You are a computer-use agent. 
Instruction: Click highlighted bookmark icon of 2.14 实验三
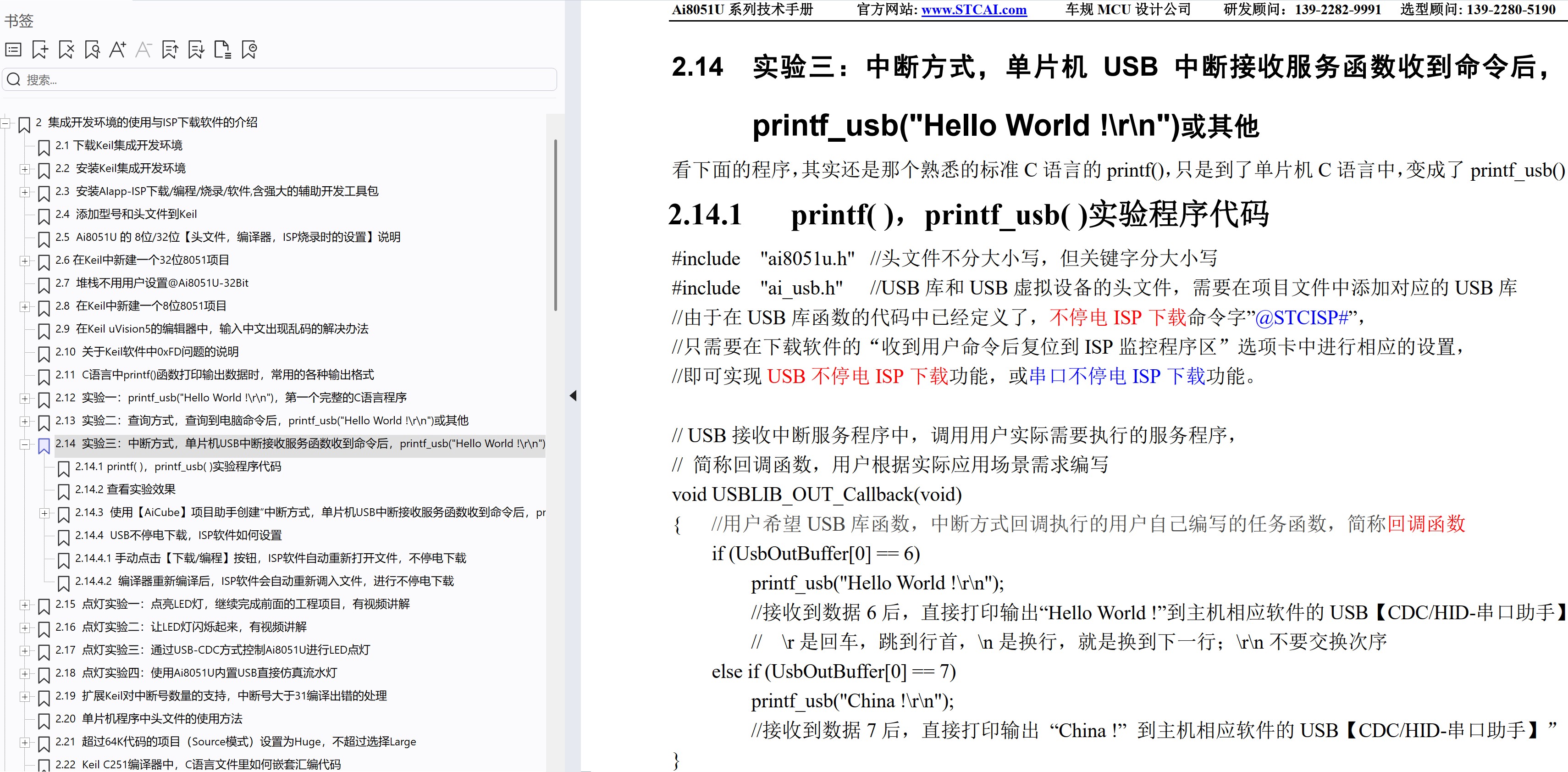click(x=44, y=446)
